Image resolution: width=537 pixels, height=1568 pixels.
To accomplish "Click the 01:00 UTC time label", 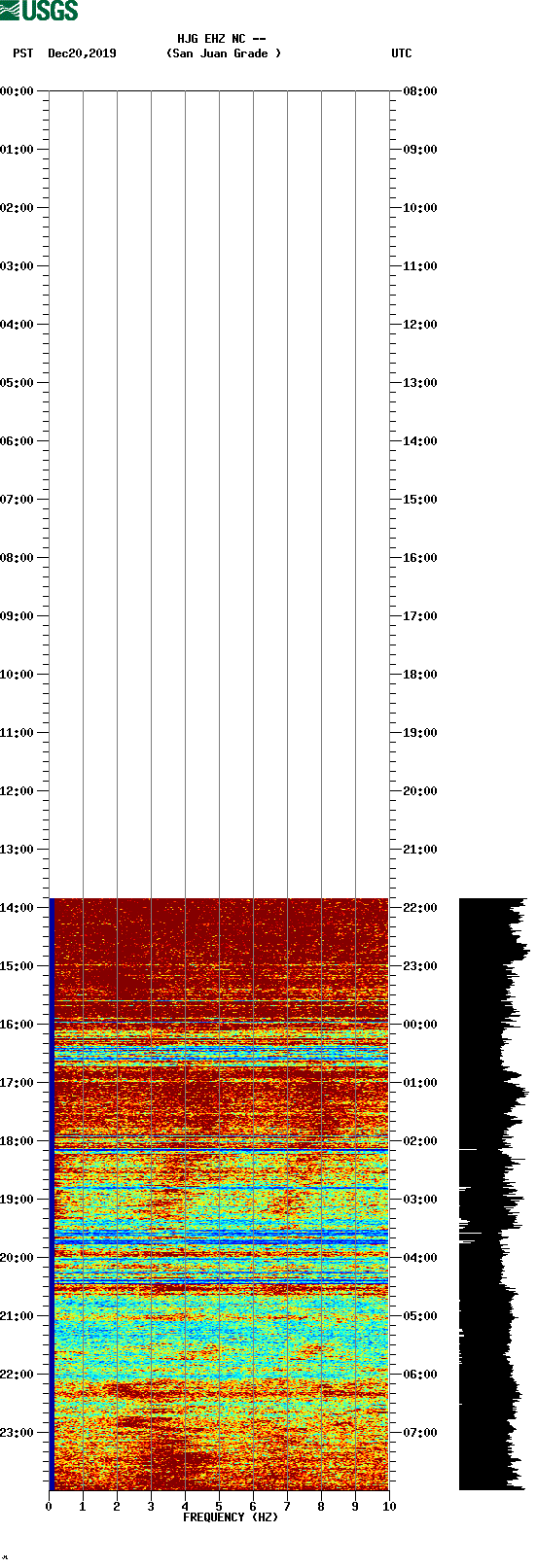I will pyautogui.click(x=420, y=1083).
